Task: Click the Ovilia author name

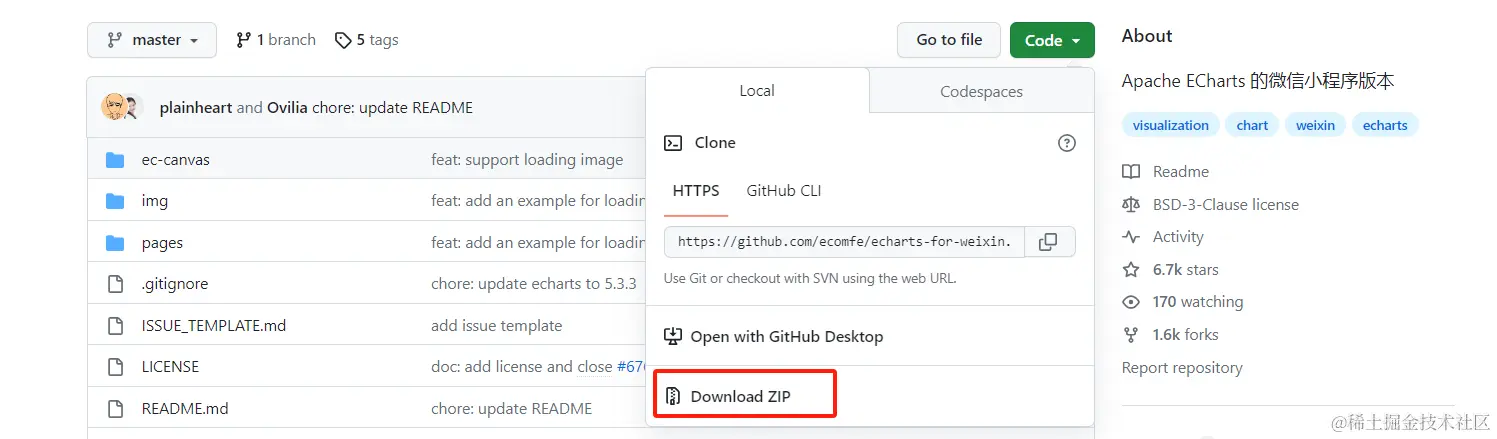Action: pos(287,108)
